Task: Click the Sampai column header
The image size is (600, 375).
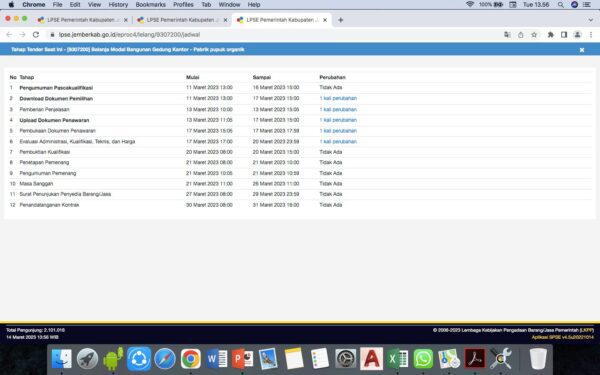Action: (262, 77)
